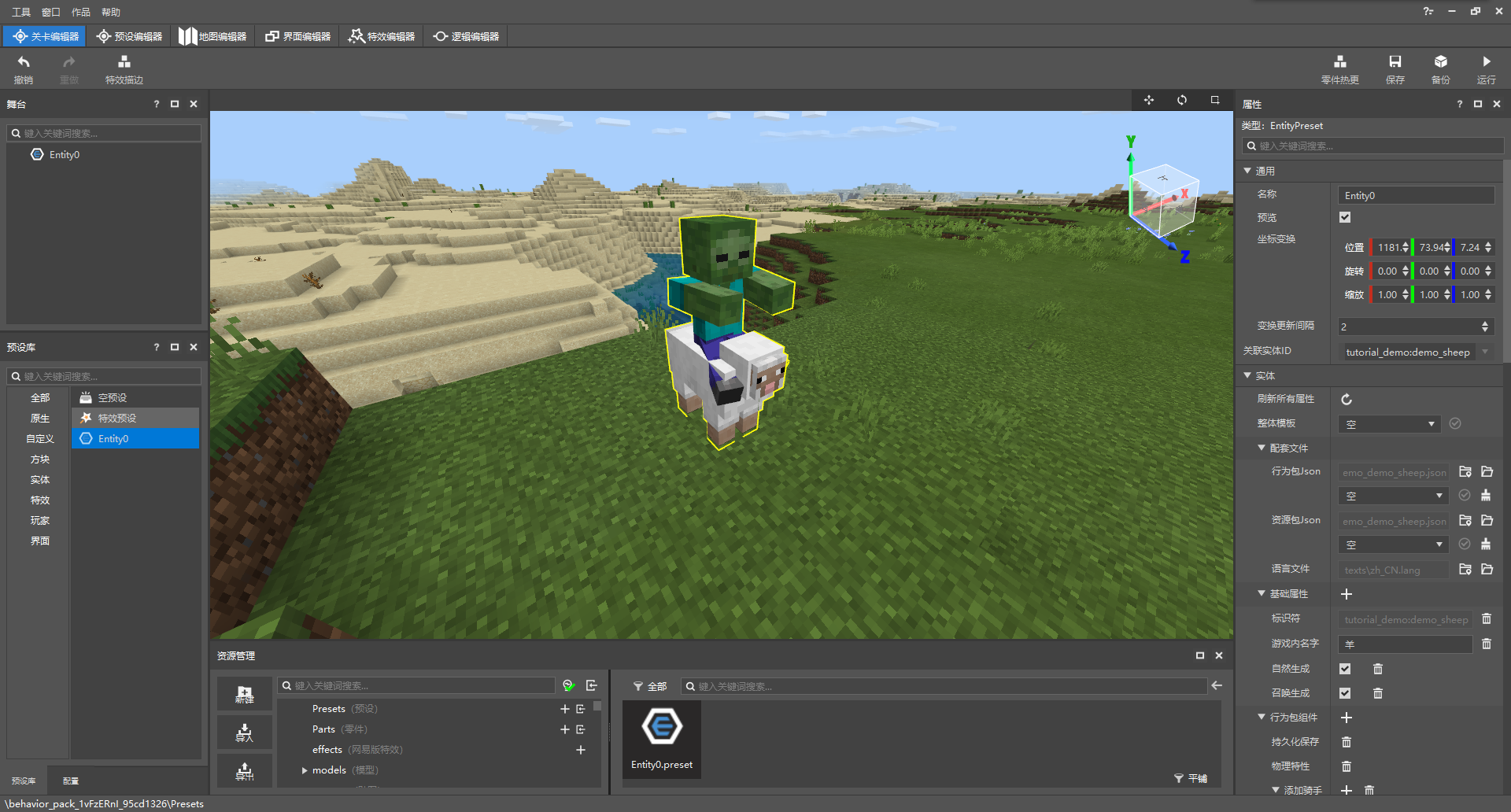Open the 窗口 menu
The image size is (1511, 812).
51,12
